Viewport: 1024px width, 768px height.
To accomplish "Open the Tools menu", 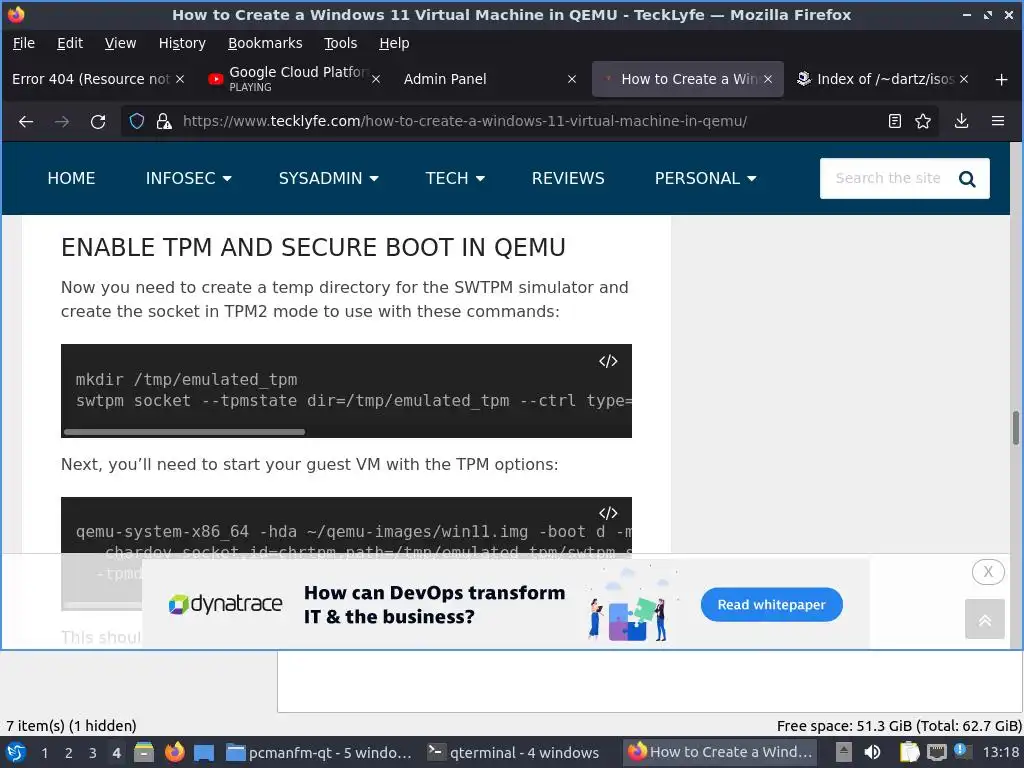I will tap(340, 43).
